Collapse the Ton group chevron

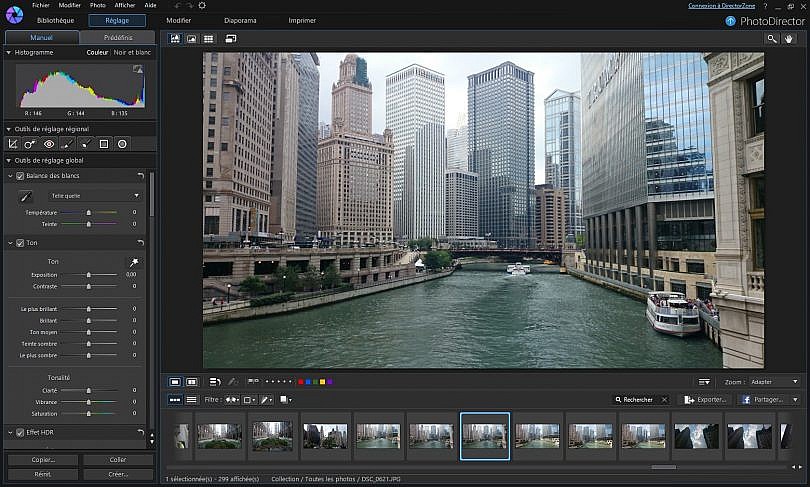pyautogui.click(x=10, y=243)
